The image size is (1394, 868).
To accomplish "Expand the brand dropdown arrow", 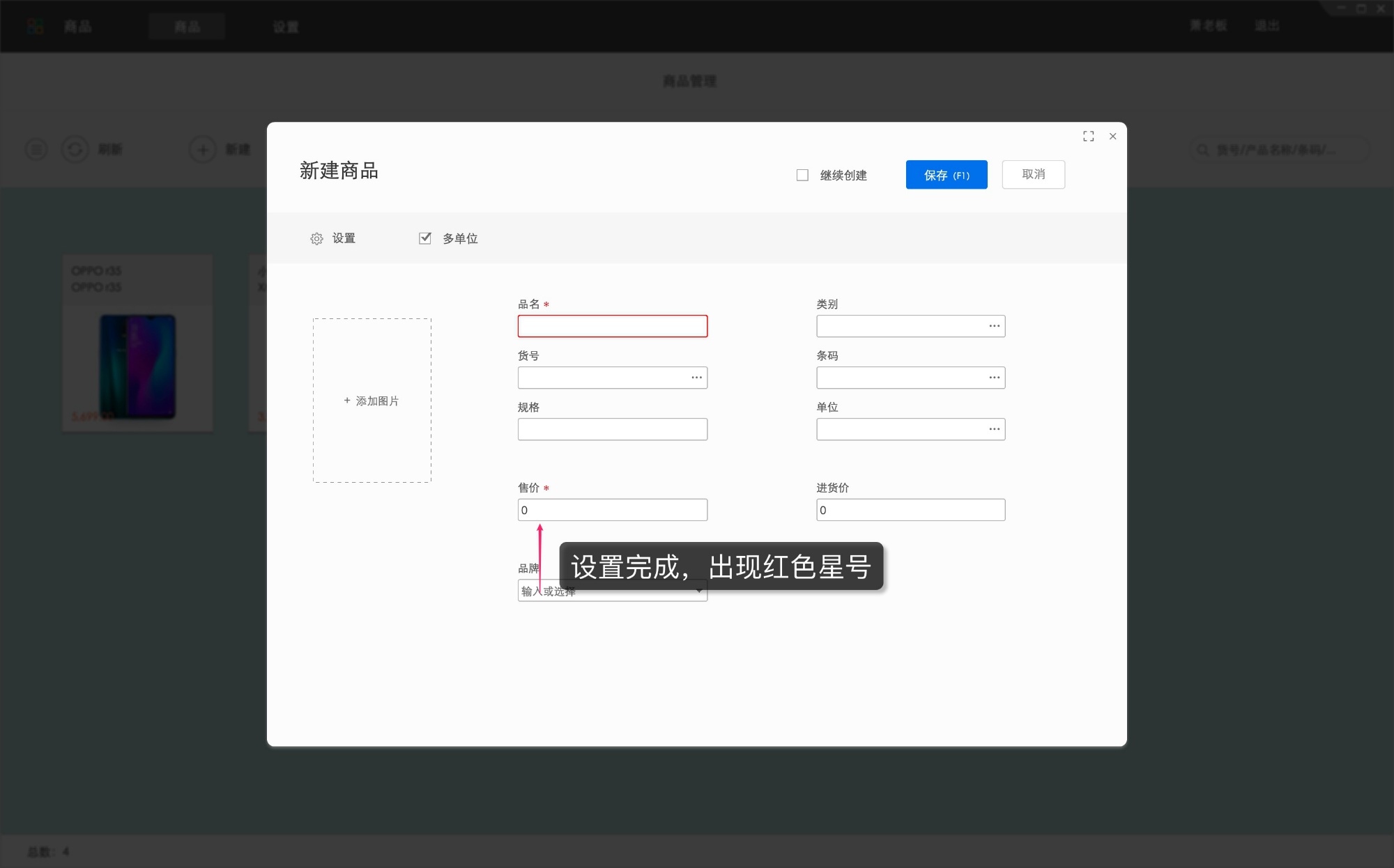I will click(699, 591).
